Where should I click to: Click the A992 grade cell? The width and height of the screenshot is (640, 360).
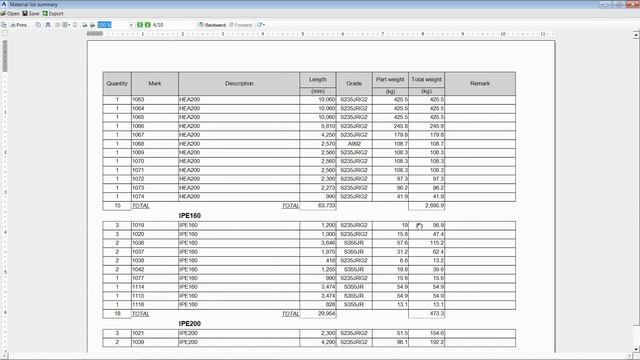pos(354,144)
